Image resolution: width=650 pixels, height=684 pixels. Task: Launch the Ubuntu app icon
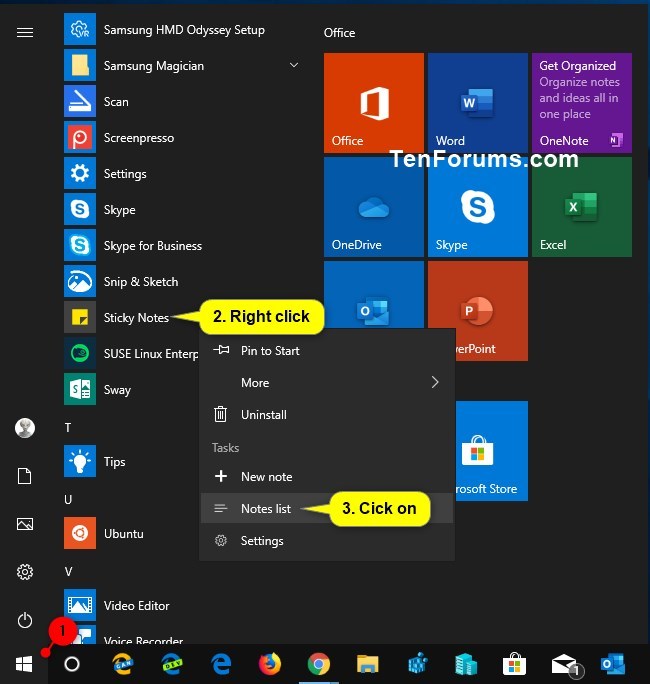tap(80, 533)
